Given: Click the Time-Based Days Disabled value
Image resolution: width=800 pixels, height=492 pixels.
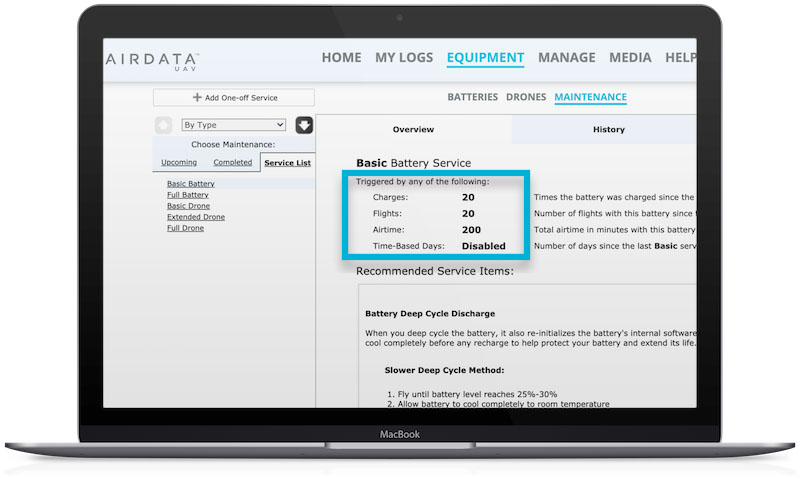Looking at the screenshot, I should coord(484,246).
